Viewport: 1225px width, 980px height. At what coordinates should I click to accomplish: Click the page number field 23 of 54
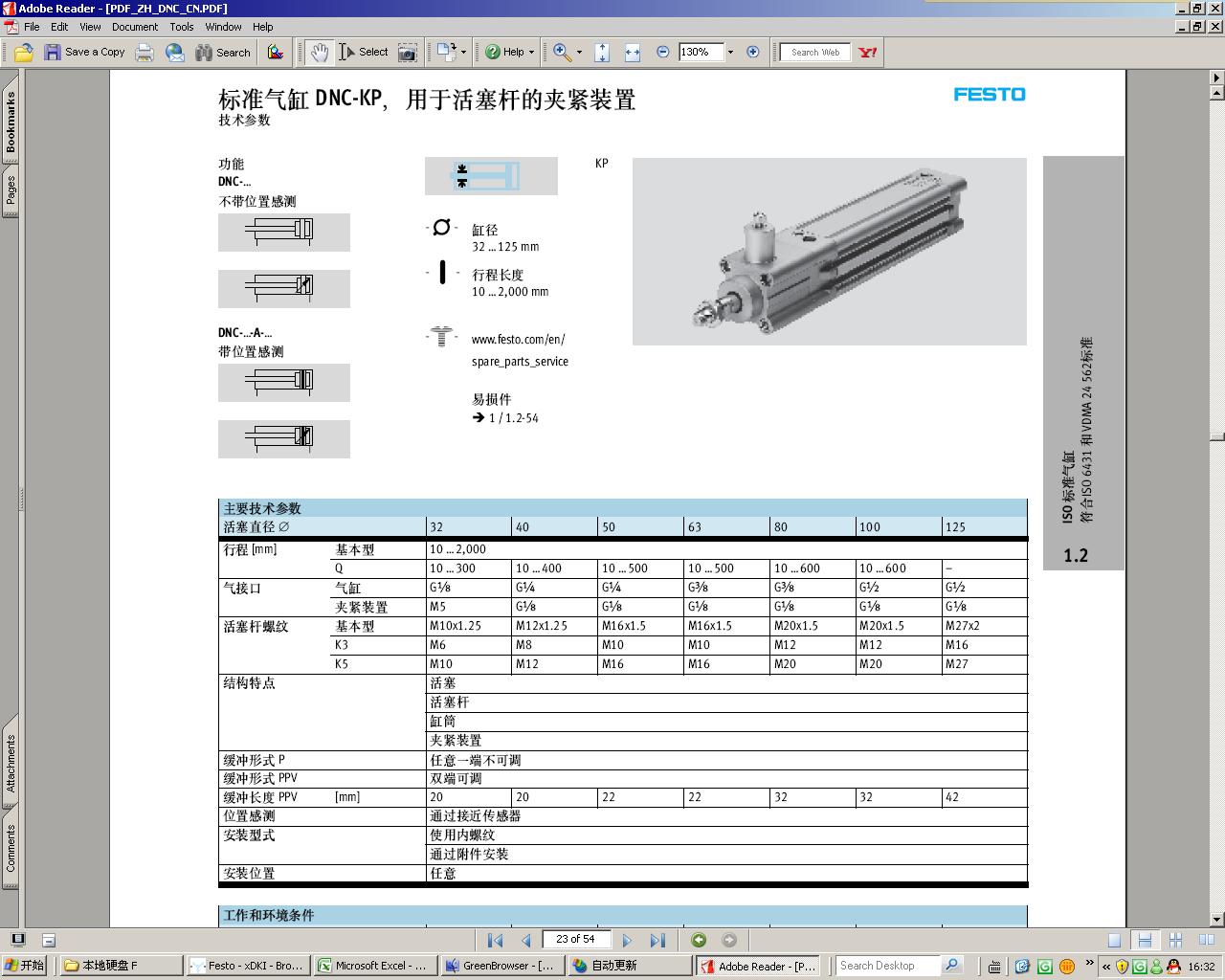(x=576, y=940)
